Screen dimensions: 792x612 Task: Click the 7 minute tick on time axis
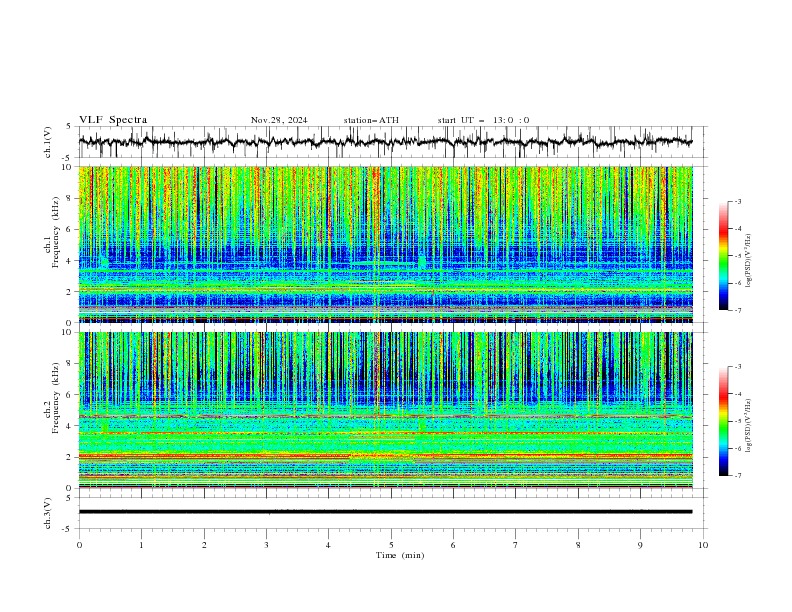pyautogui.click(x=516, y=545)
